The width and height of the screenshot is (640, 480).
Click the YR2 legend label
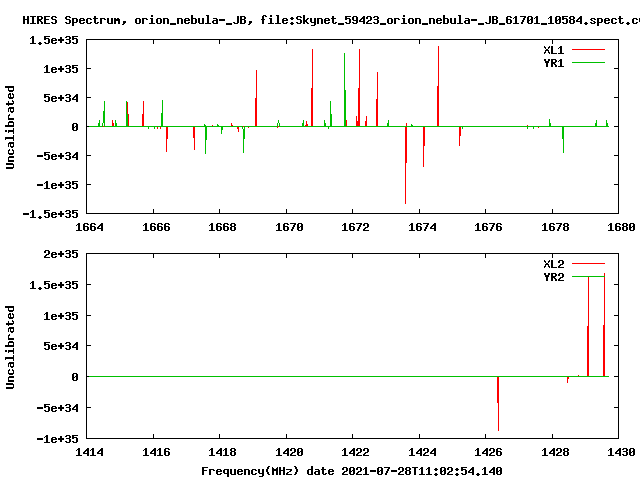pos(553,277)
